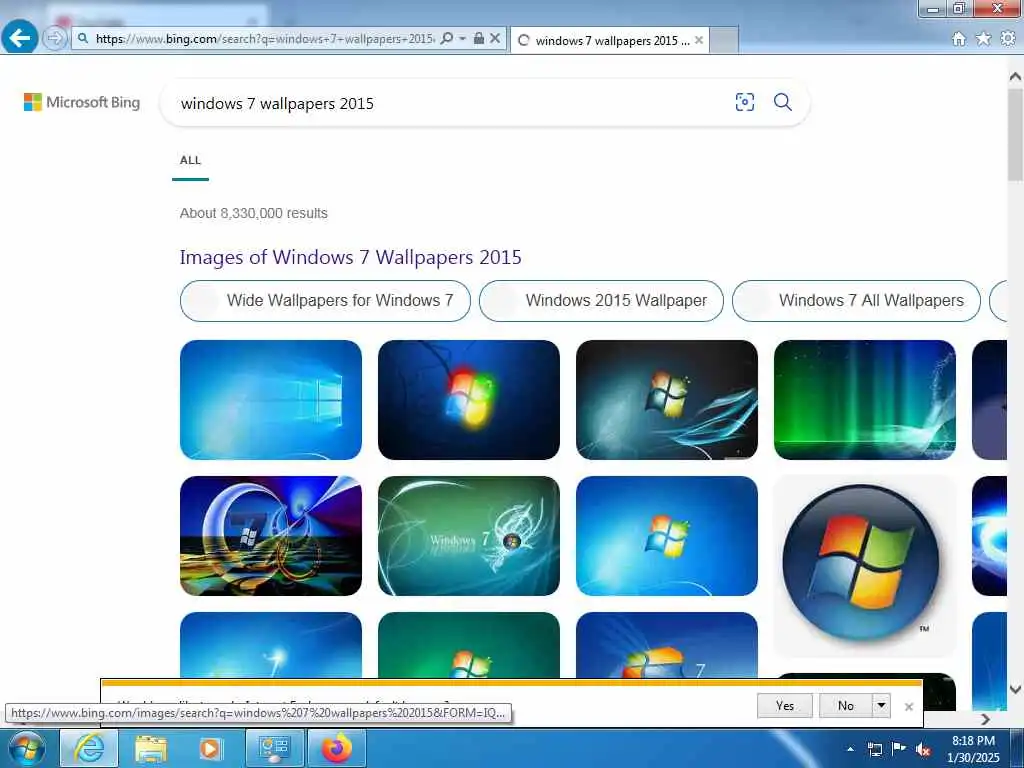1024x768 pixels.
Task: Show hidden tray icons arrow
Action: pyautogui.click(x=850, y=749)
